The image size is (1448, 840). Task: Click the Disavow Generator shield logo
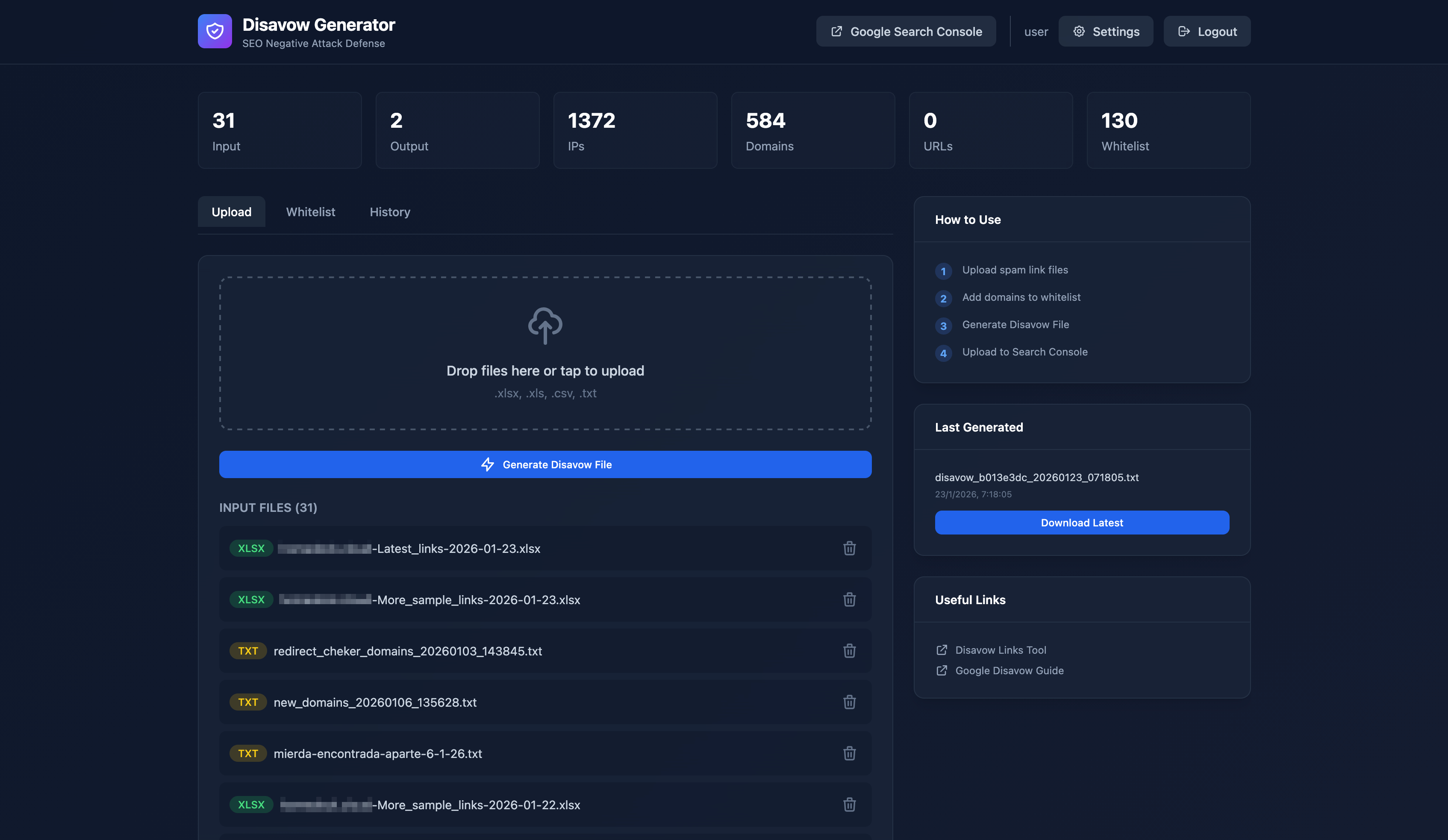click(x=214, y=31)
